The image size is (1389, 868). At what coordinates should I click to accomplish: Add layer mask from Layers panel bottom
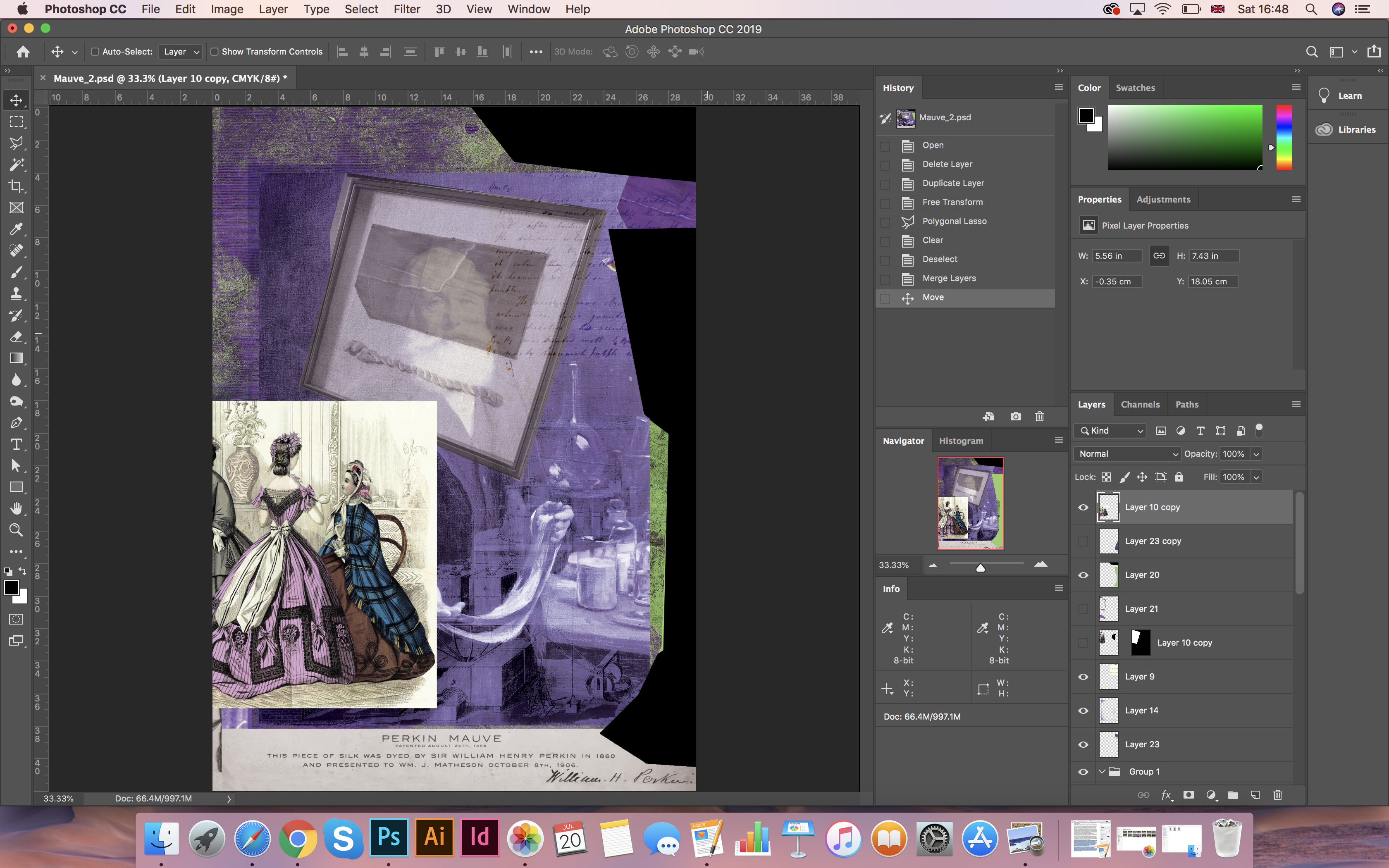click(x=1188, y=795)
